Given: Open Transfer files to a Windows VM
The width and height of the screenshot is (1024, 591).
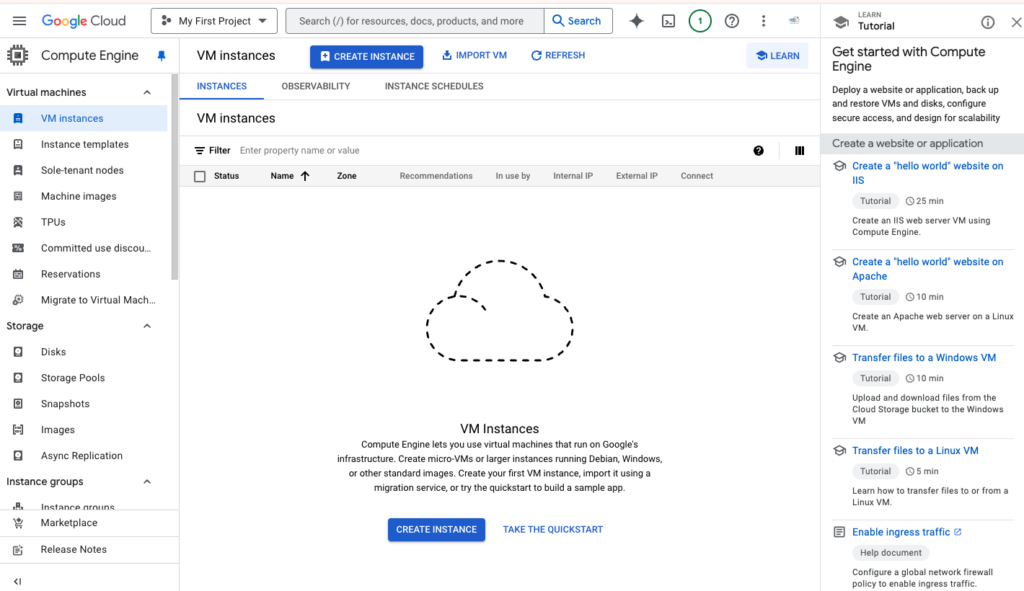Looking at the screenshot, I should (923, 358).
